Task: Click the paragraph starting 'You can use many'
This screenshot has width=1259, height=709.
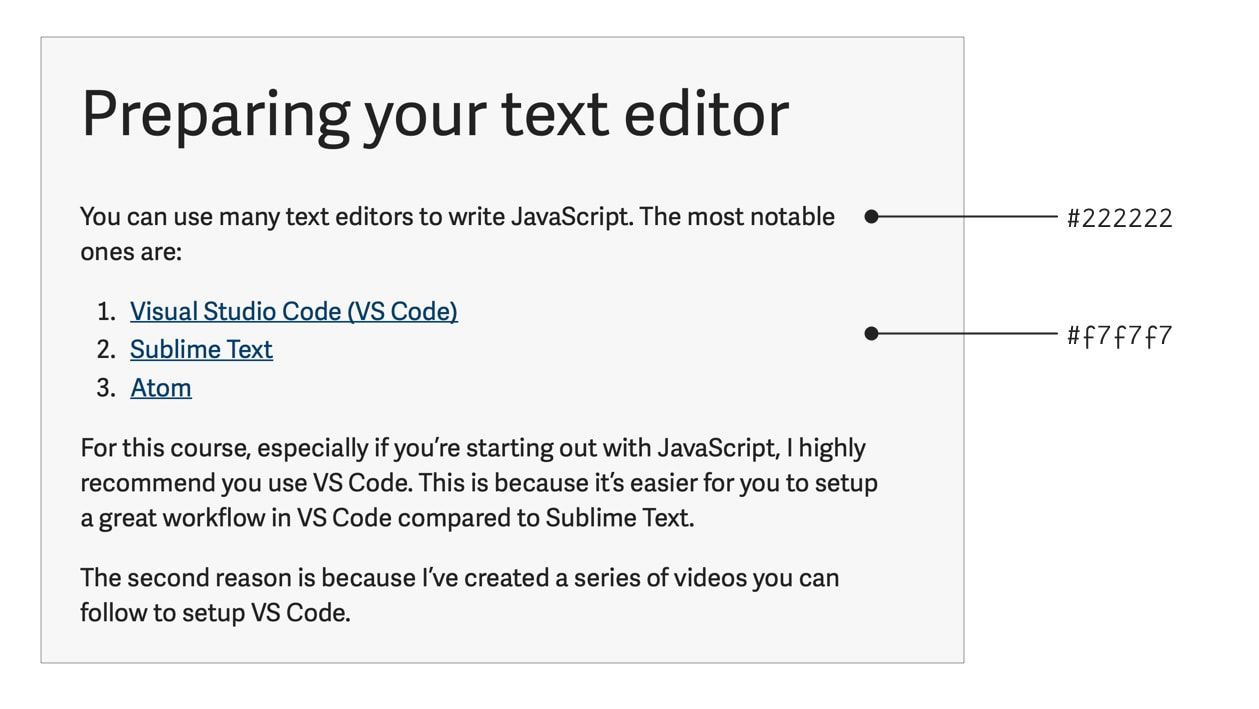Action: point(457,217)
